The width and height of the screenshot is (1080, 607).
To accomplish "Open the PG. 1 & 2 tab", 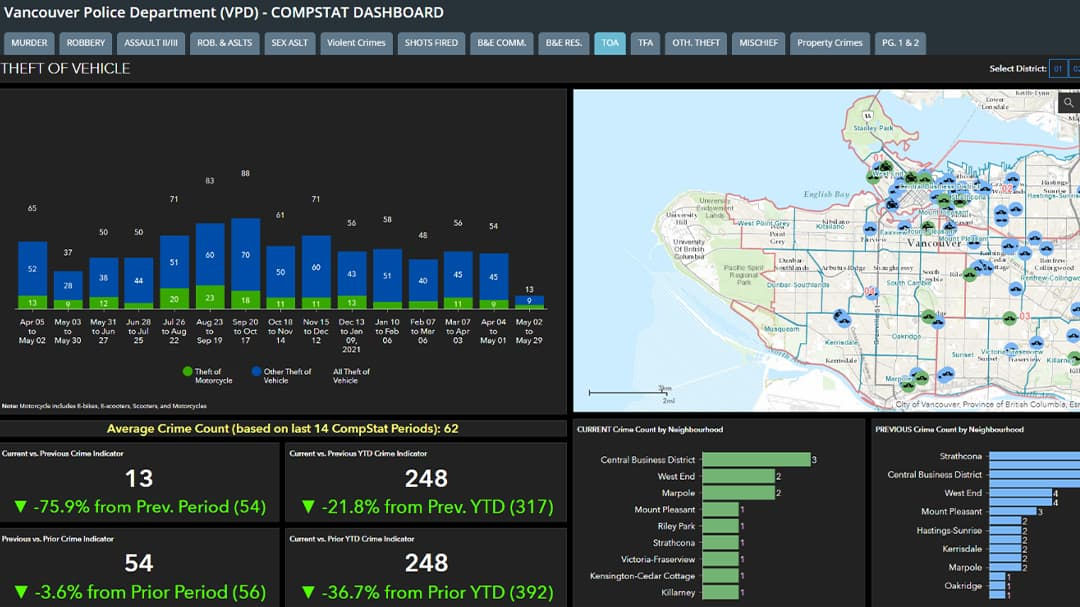I will coord(900,43).
